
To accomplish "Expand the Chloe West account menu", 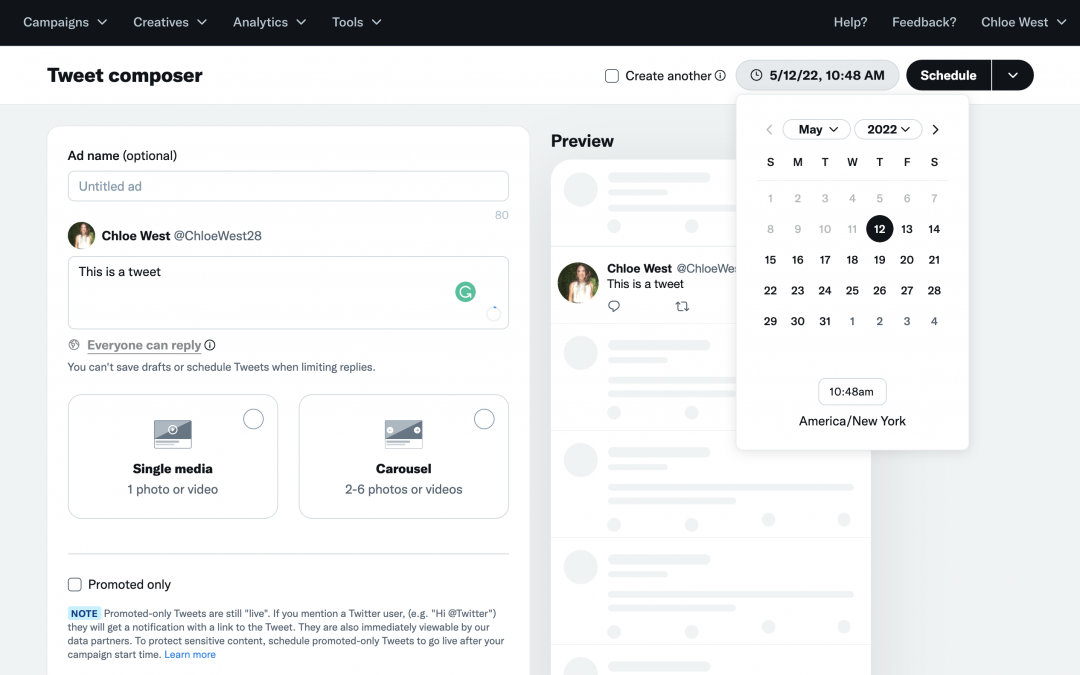I will [x=1024, y=22].
